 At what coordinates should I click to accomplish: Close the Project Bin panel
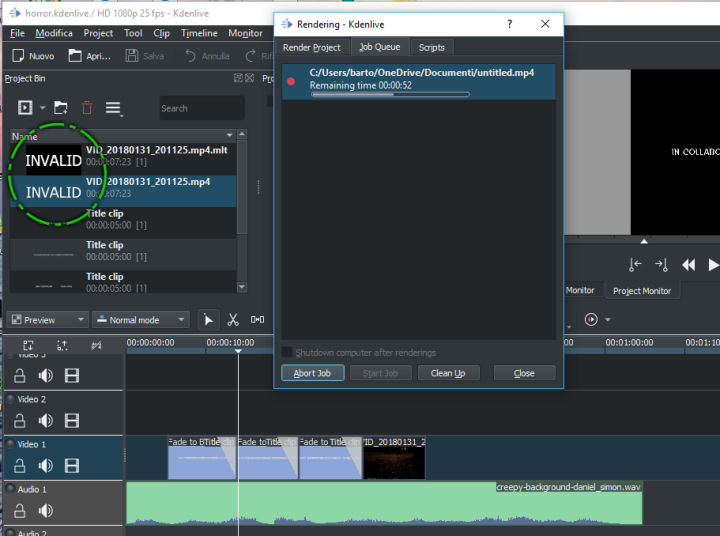click(x=249, y=78)
